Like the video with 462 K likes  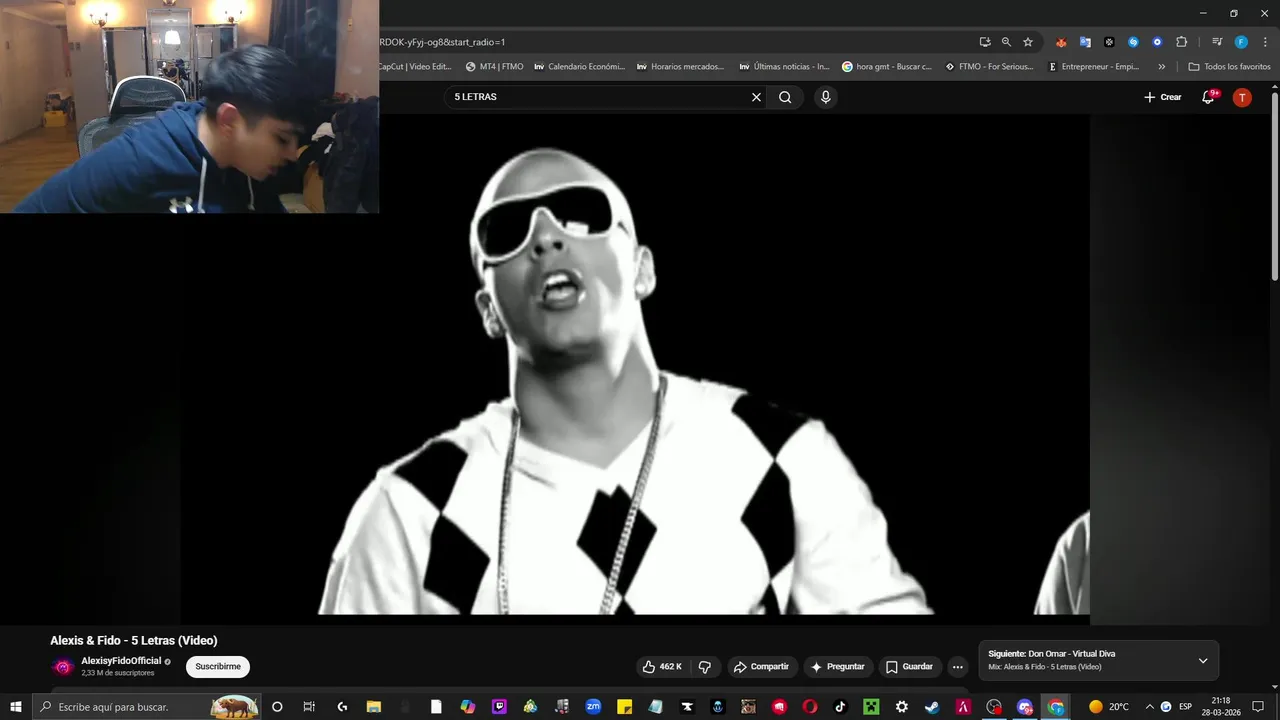point(661,667)
